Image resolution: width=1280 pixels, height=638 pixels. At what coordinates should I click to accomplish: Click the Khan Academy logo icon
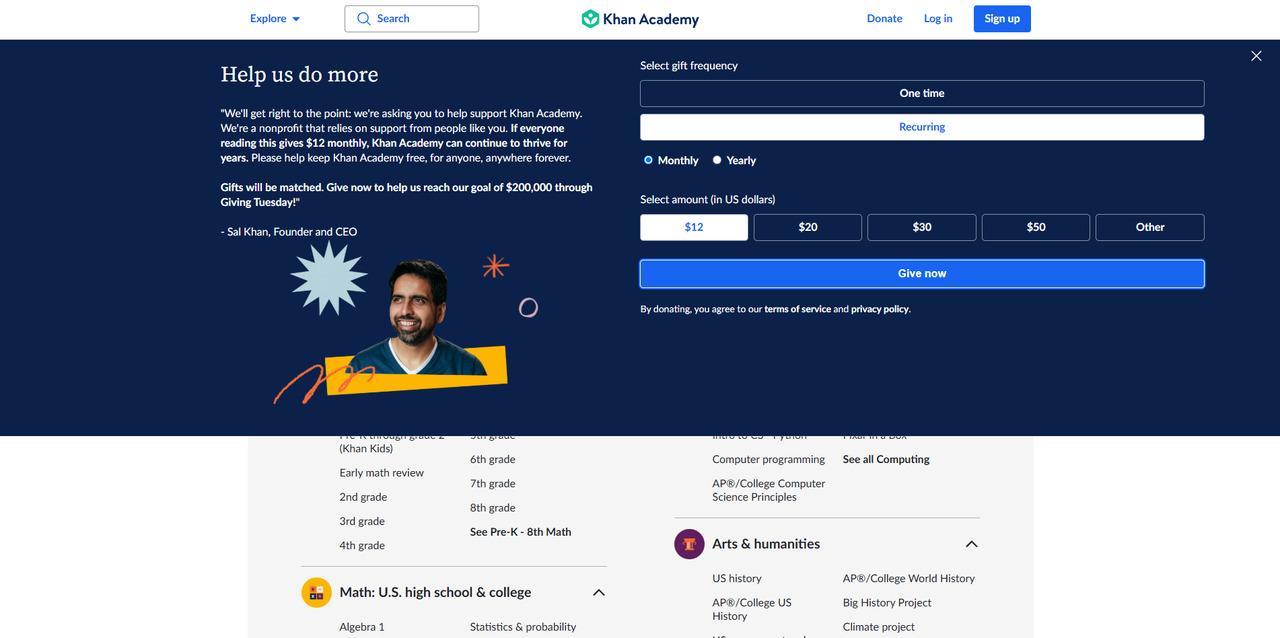590,19
